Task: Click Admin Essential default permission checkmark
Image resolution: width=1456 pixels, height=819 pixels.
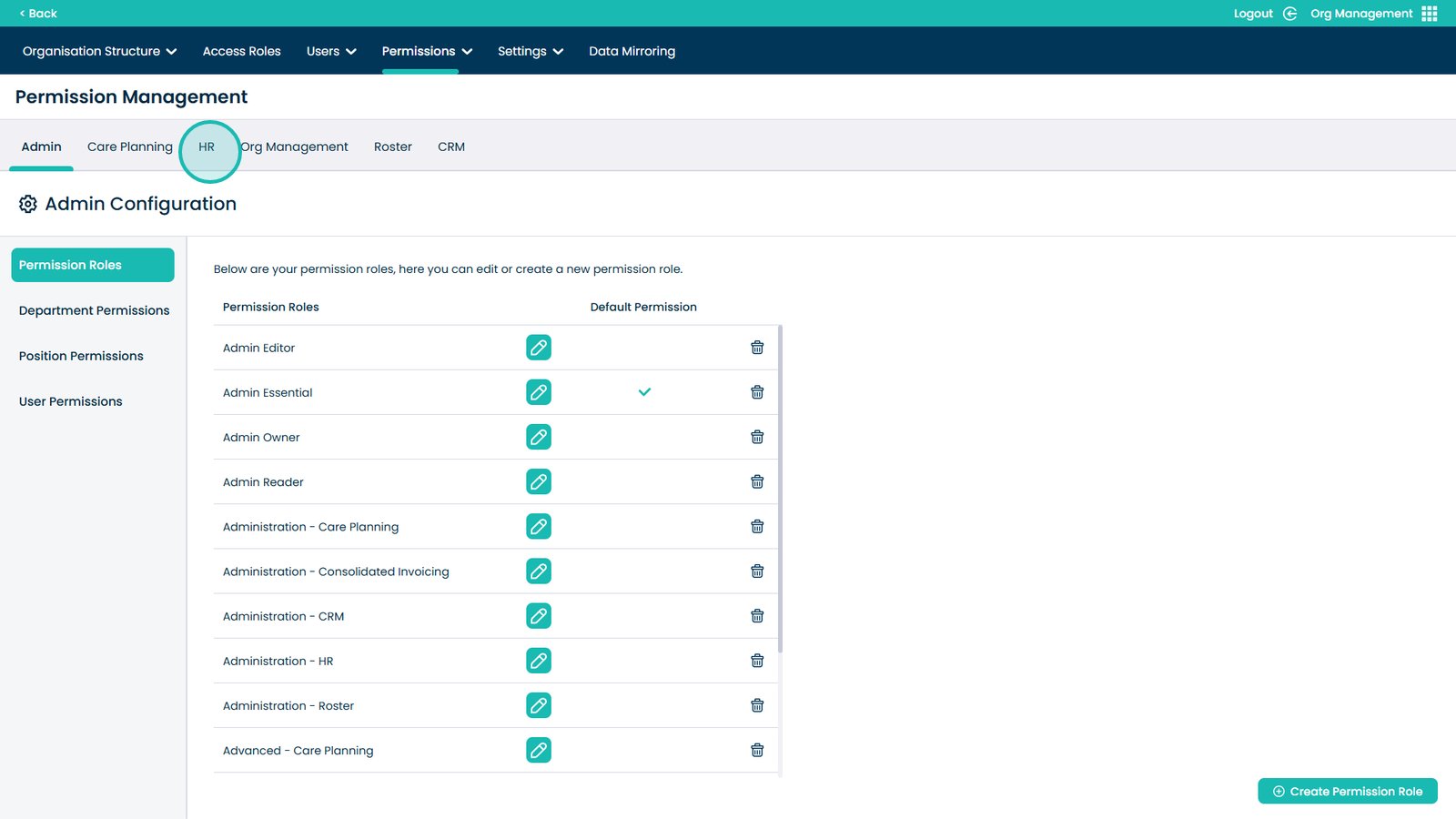Action: click(x=644, y=392)
